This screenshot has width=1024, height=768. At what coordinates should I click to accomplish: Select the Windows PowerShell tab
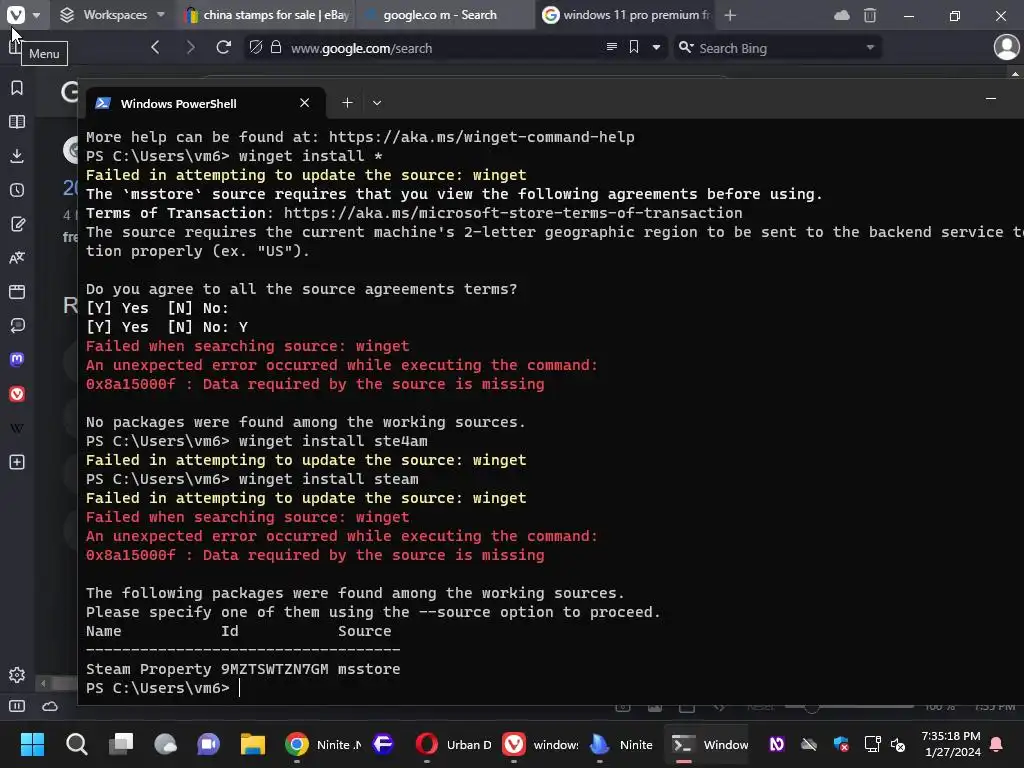coord(205,103)
